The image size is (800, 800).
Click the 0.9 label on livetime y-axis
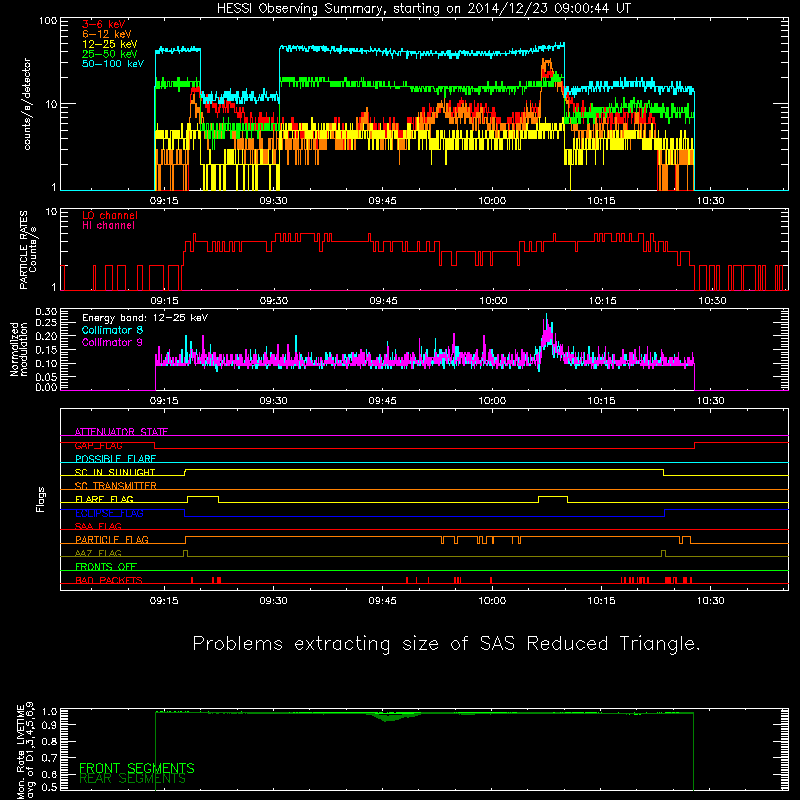(49, 724)
